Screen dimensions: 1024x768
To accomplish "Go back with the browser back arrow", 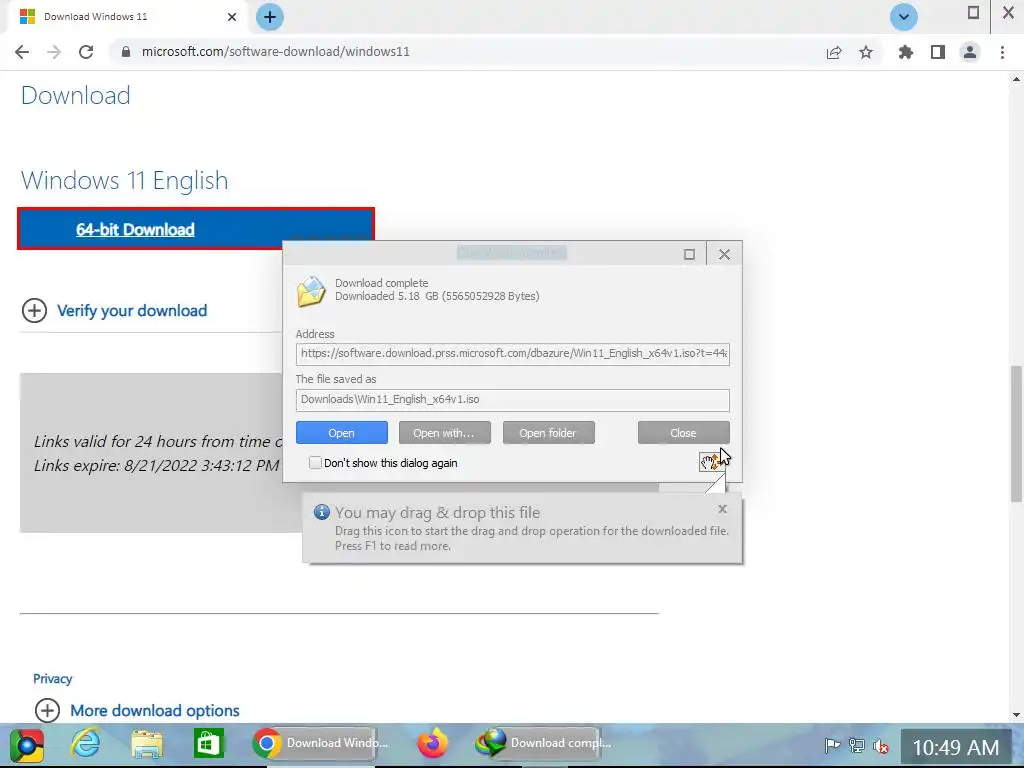I will 22,52.
